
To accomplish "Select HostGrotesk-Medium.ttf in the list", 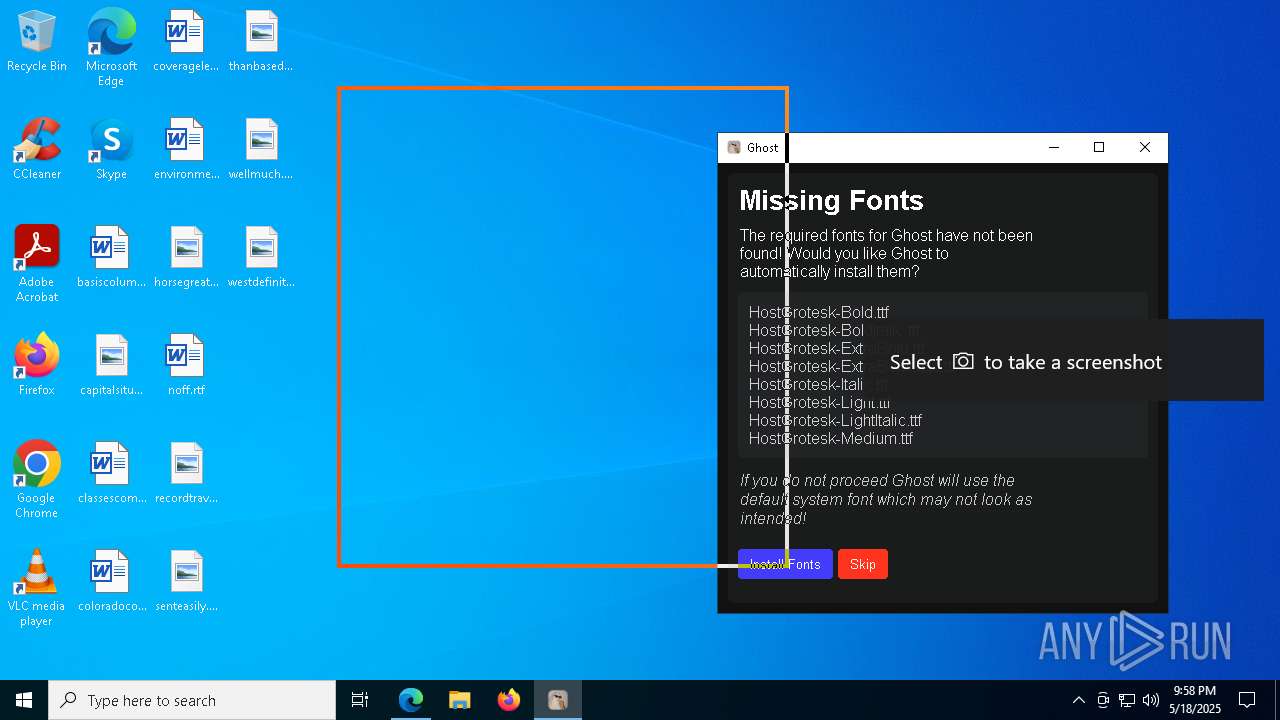I will click(831, 439).
